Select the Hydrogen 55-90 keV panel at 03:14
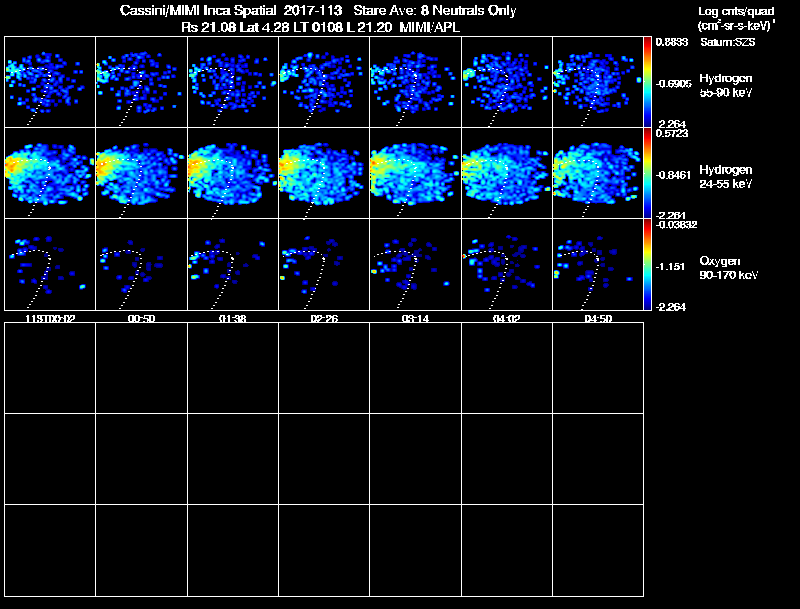 [415, 82]
